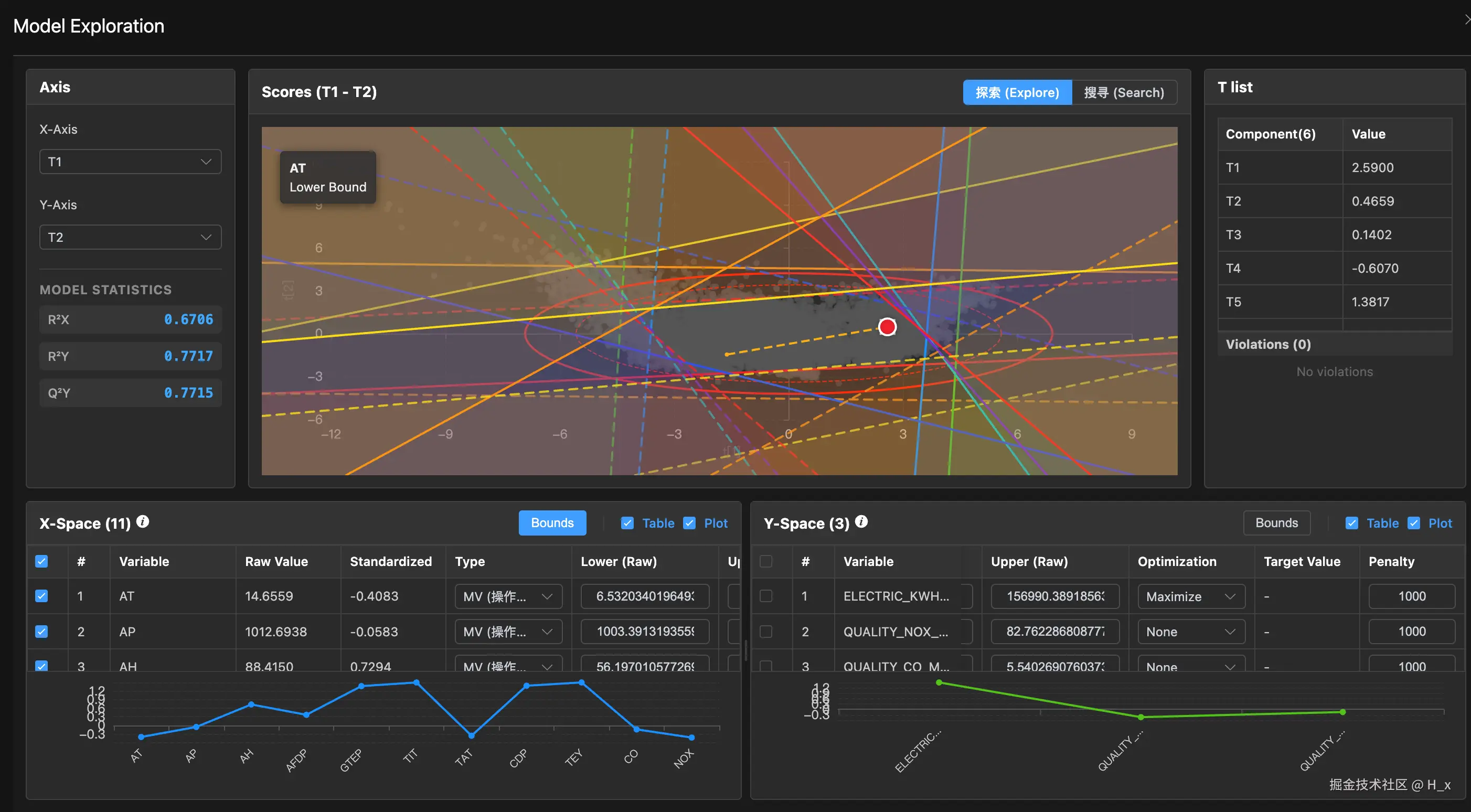
Task: Open the Y-Axis T2 dropdown
Action: point(130,237)
